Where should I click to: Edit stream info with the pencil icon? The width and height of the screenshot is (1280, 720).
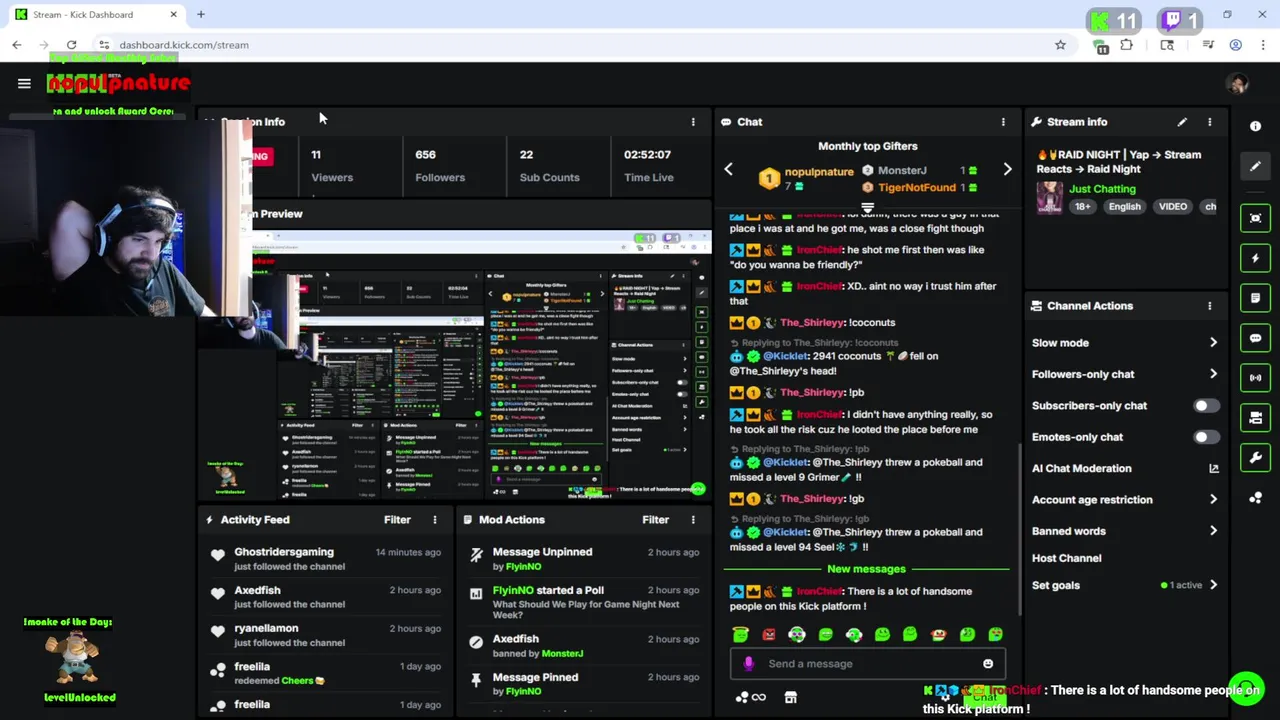coord(1182,122)
